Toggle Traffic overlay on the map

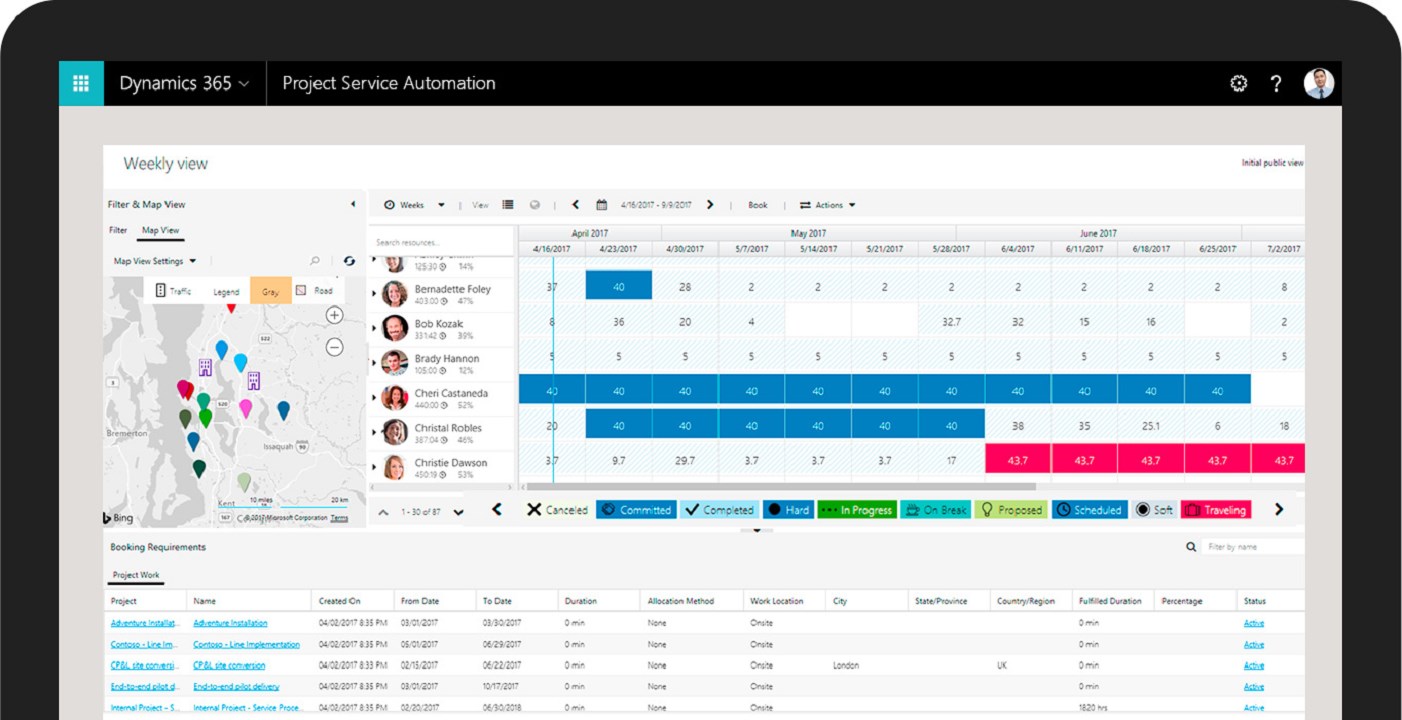point(172,291)
